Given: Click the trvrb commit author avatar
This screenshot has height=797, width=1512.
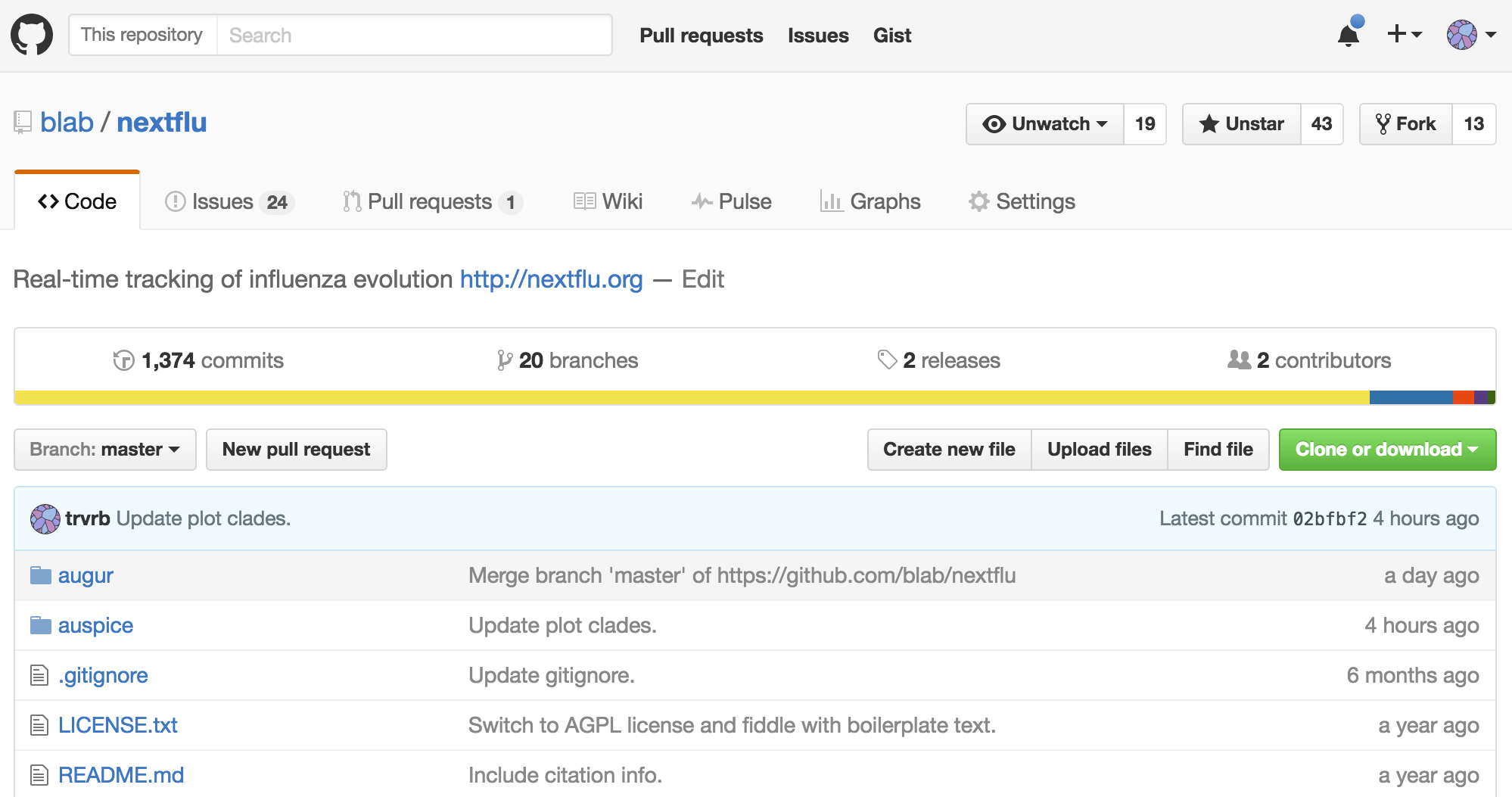Looking at the screenshot, I should 45,519.
